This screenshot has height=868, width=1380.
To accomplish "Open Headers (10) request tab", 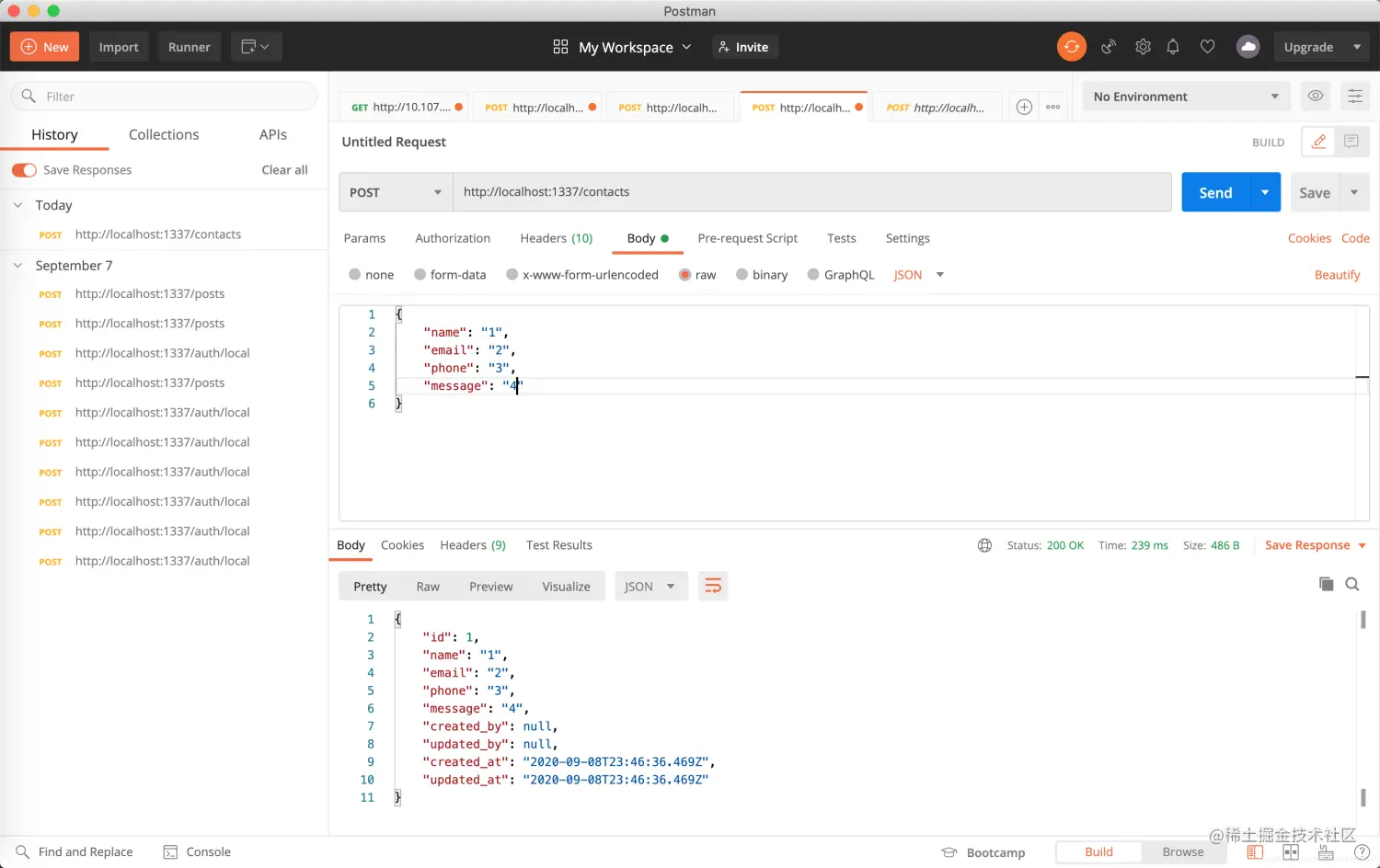I will click(x=557, y=238).
